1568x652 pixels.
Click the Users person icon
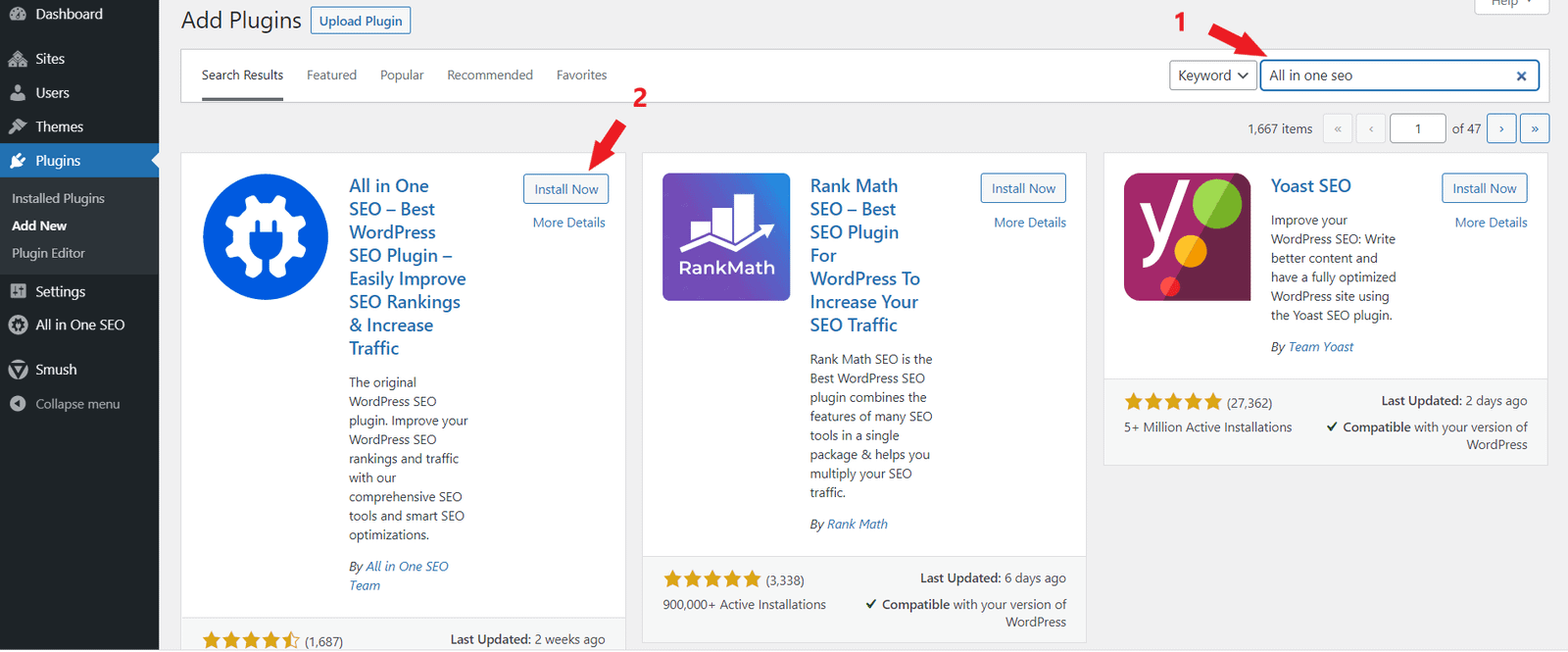[x=18, y=93]
